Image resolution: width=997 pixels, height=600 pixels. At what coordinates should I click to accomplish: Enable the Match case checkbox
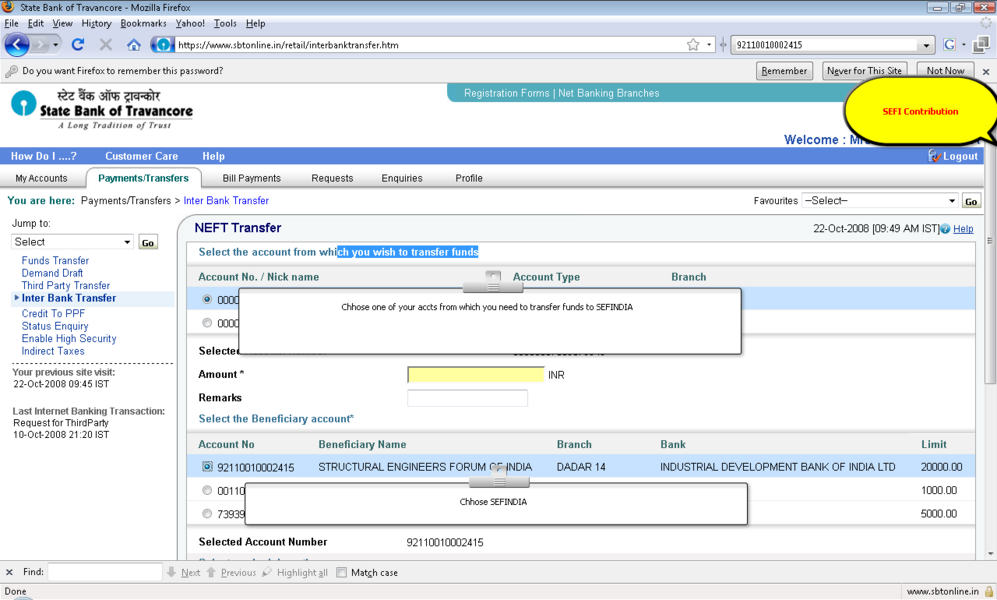[342, 573]
